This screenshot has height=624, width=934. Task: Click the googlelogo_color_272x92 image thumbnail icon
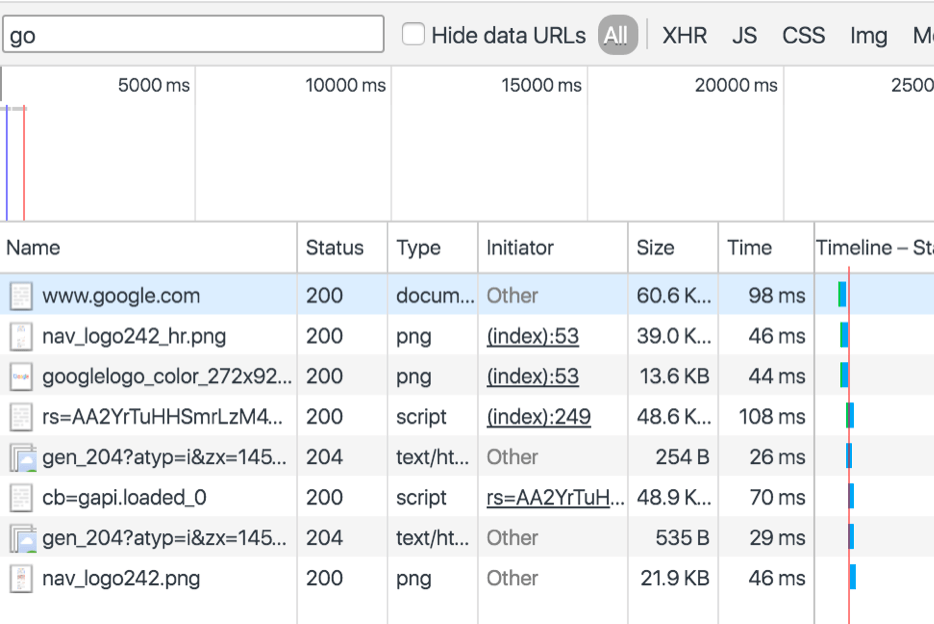(x=21, y=377)
